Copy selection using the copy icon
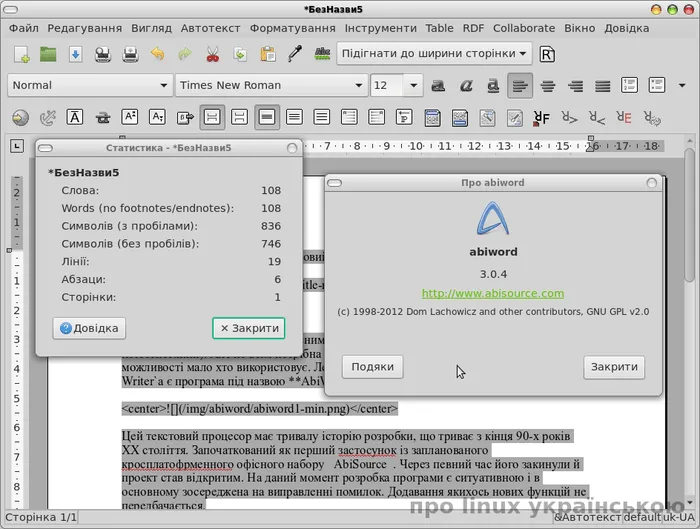 pos(240,54)
